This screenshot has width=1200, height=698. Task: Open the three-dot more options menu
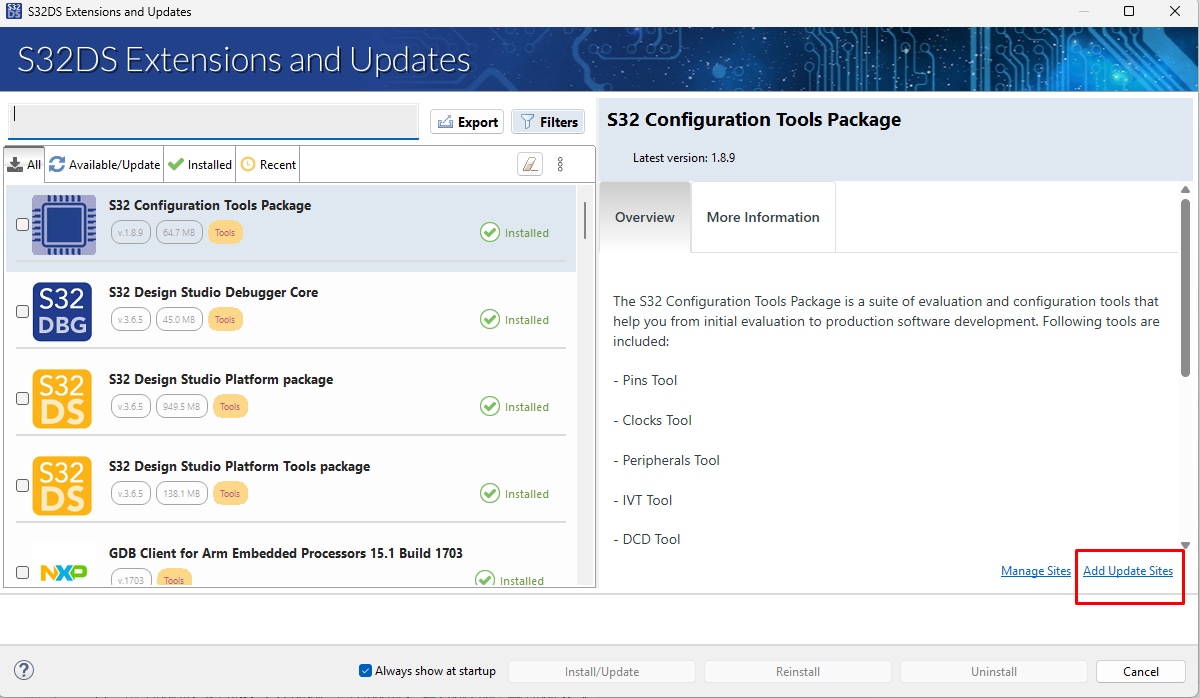pos(560,164)
